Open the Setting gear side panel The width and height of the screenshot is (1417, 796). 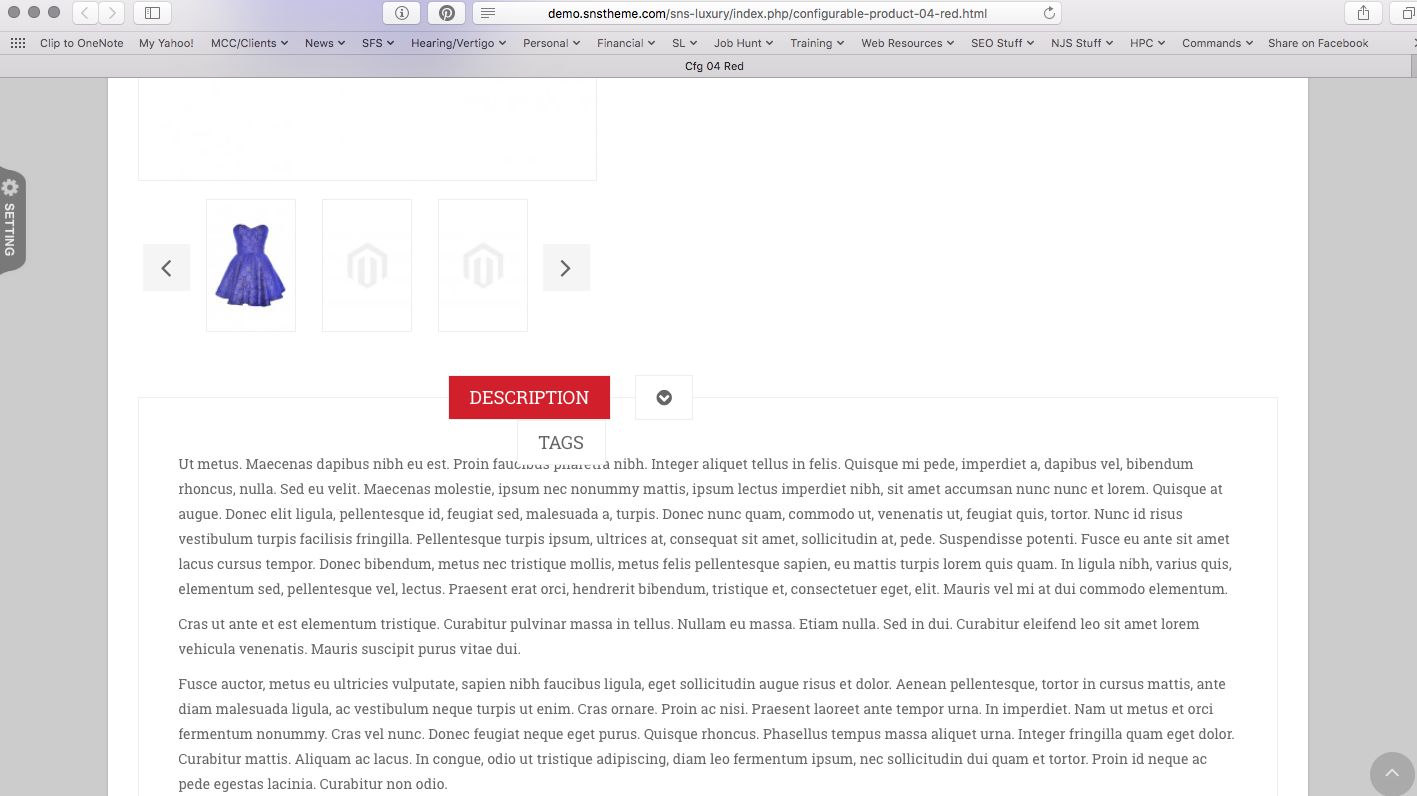(11, 218)
